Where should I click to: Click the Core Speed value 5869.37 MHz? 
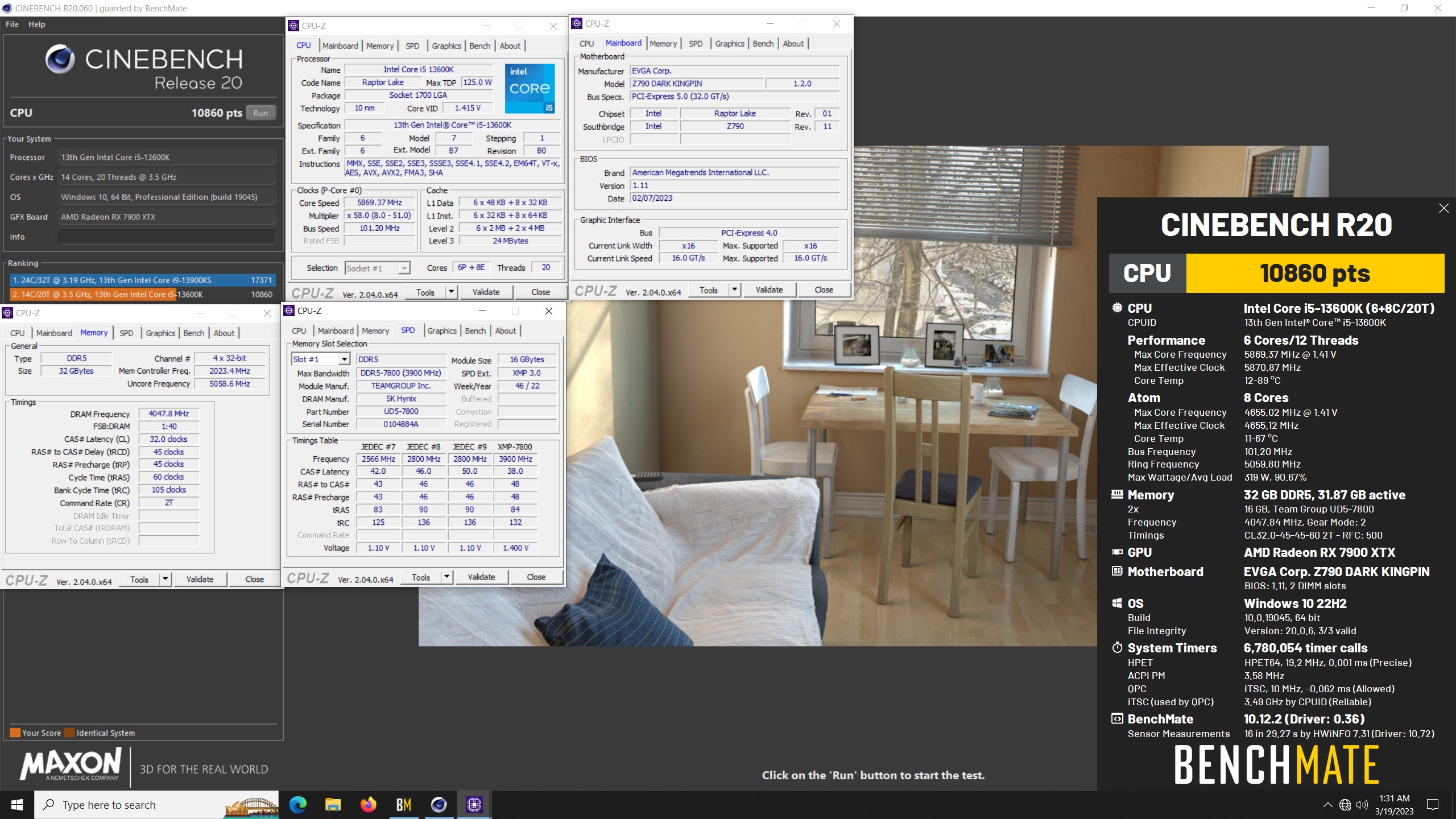pos(379,202)
